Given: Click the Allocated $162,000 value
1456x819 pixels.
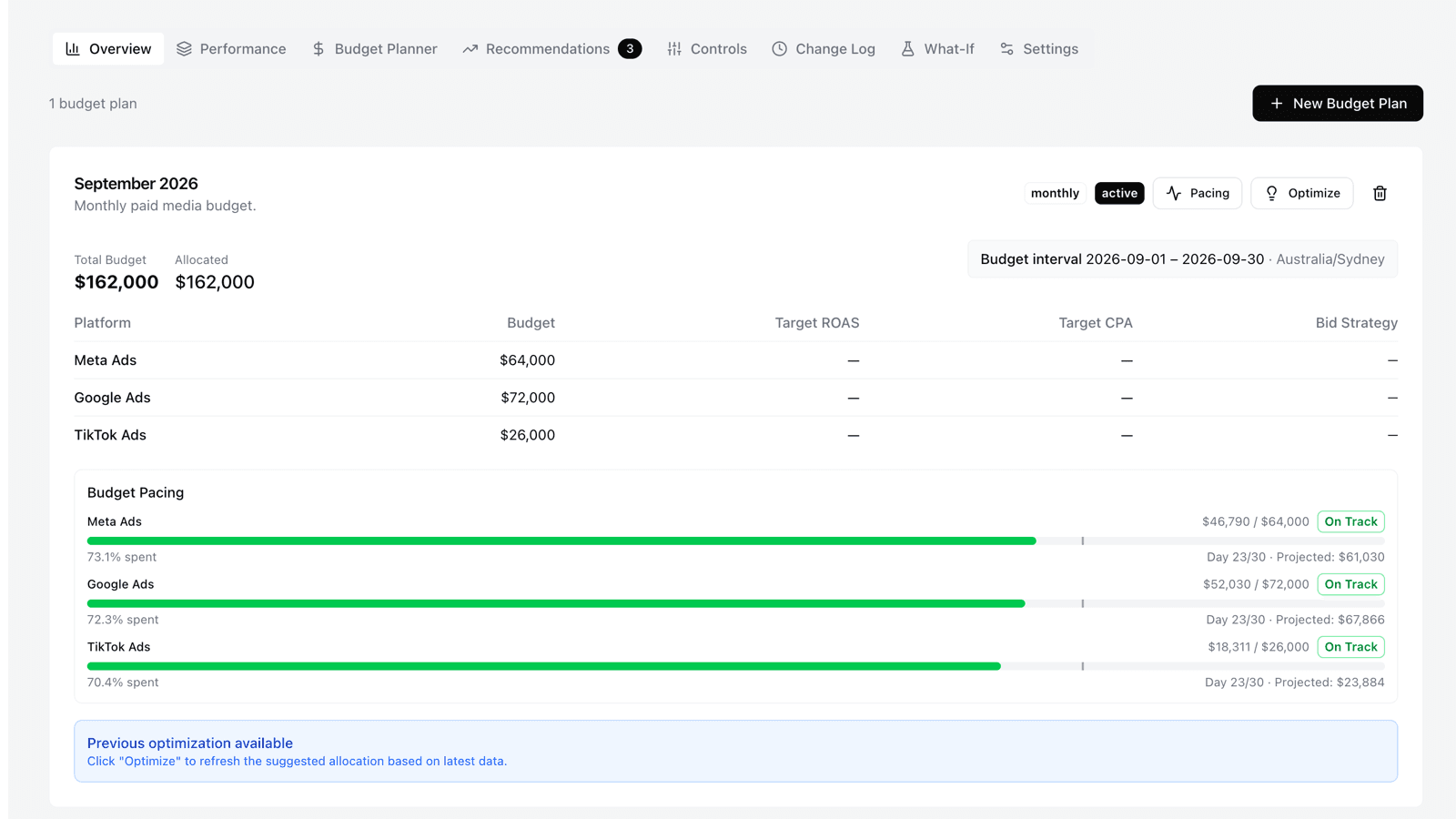Looking at the screenshot, I should pos(215,282).
